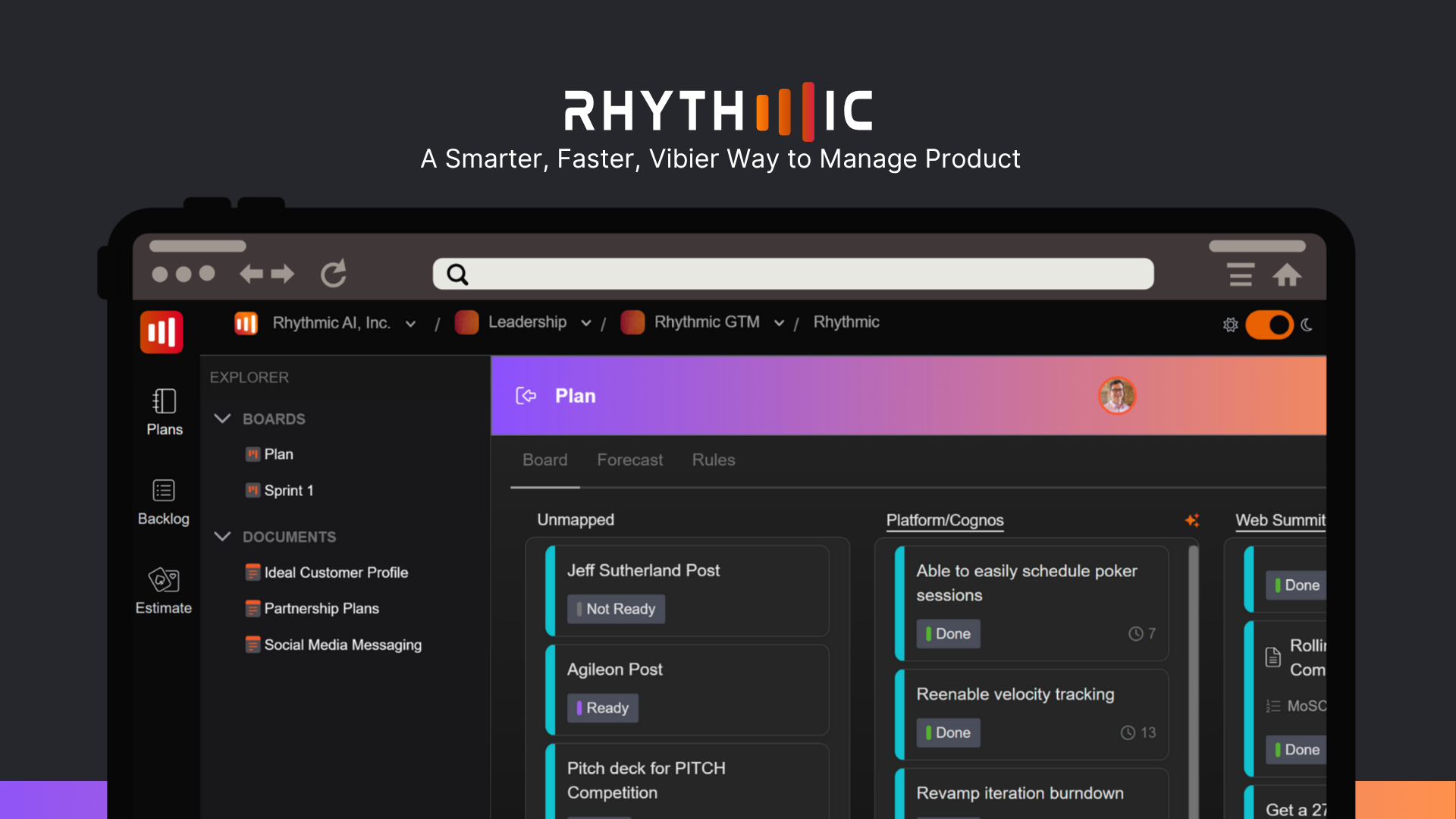This screenshot has height=819, width=1456.
Task: Switch to the Forecast tab
Action: [x=629, y=460]
